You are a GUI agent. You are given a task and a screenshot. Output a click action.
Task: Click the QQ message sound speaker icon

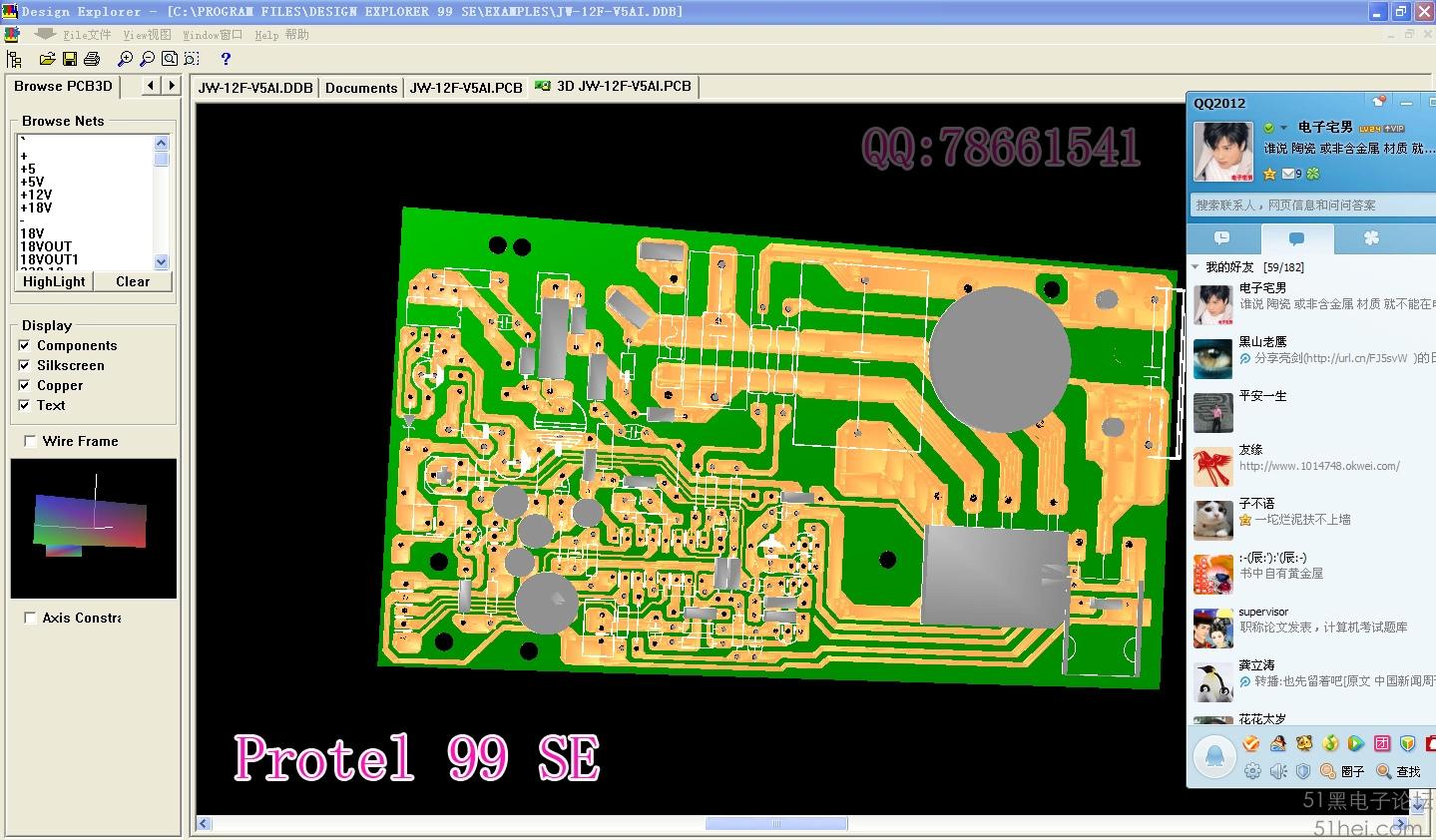coord(1278,771)
